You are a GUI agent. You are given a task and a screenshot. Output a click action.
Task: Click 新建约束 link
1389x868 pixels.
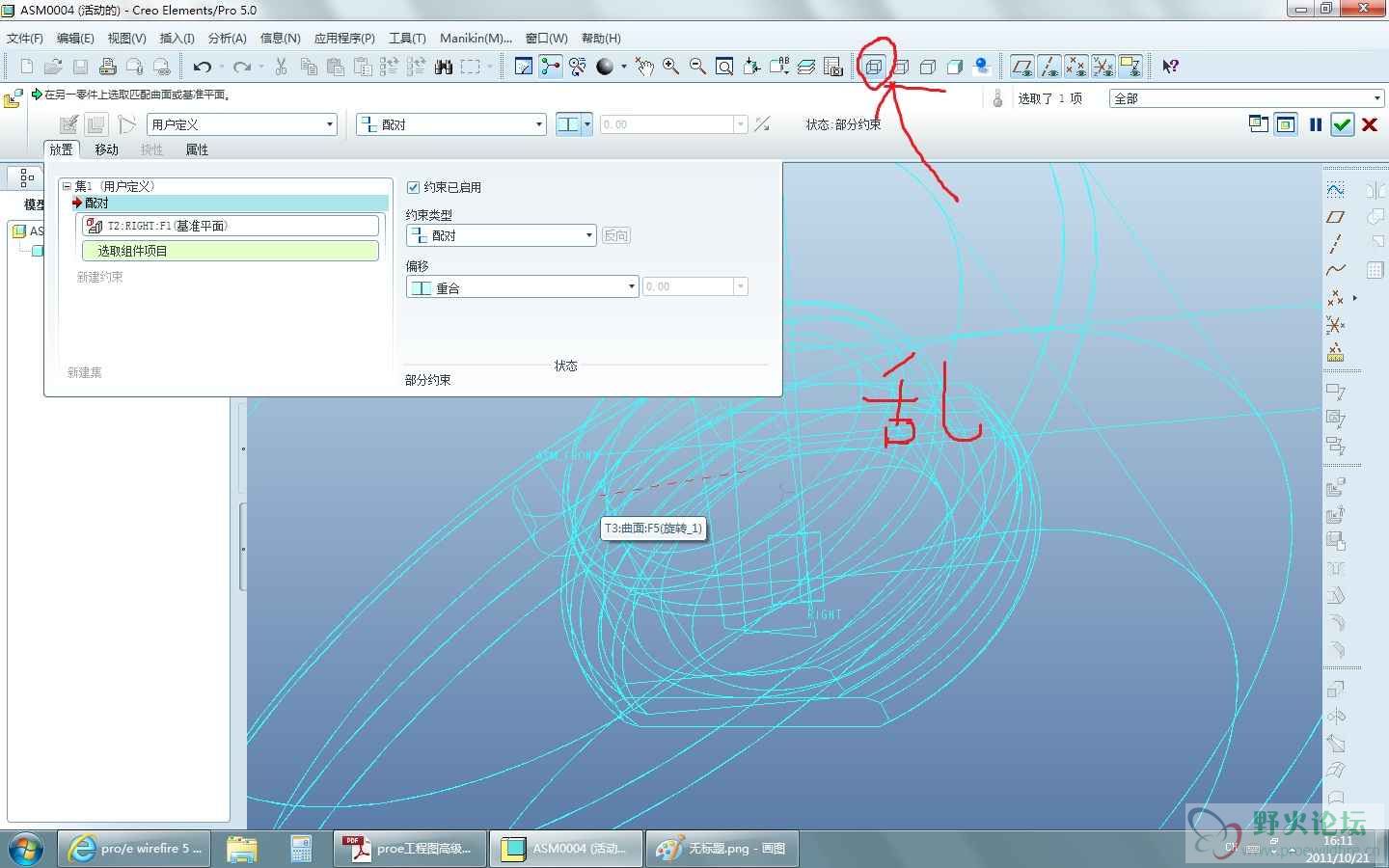click(100, 277)
